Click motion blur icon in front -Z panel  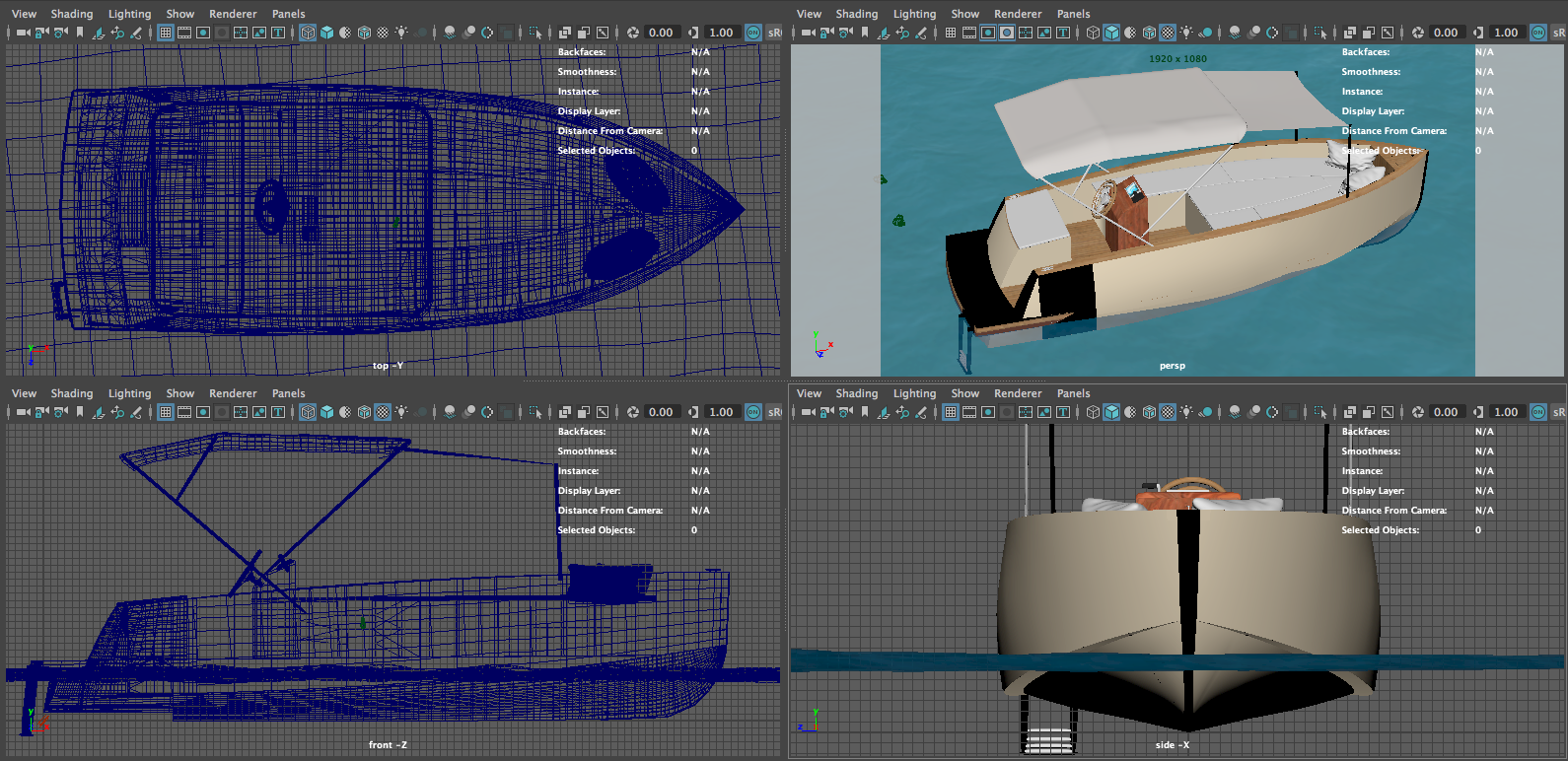pyautogui.click(x=468, y=412)
